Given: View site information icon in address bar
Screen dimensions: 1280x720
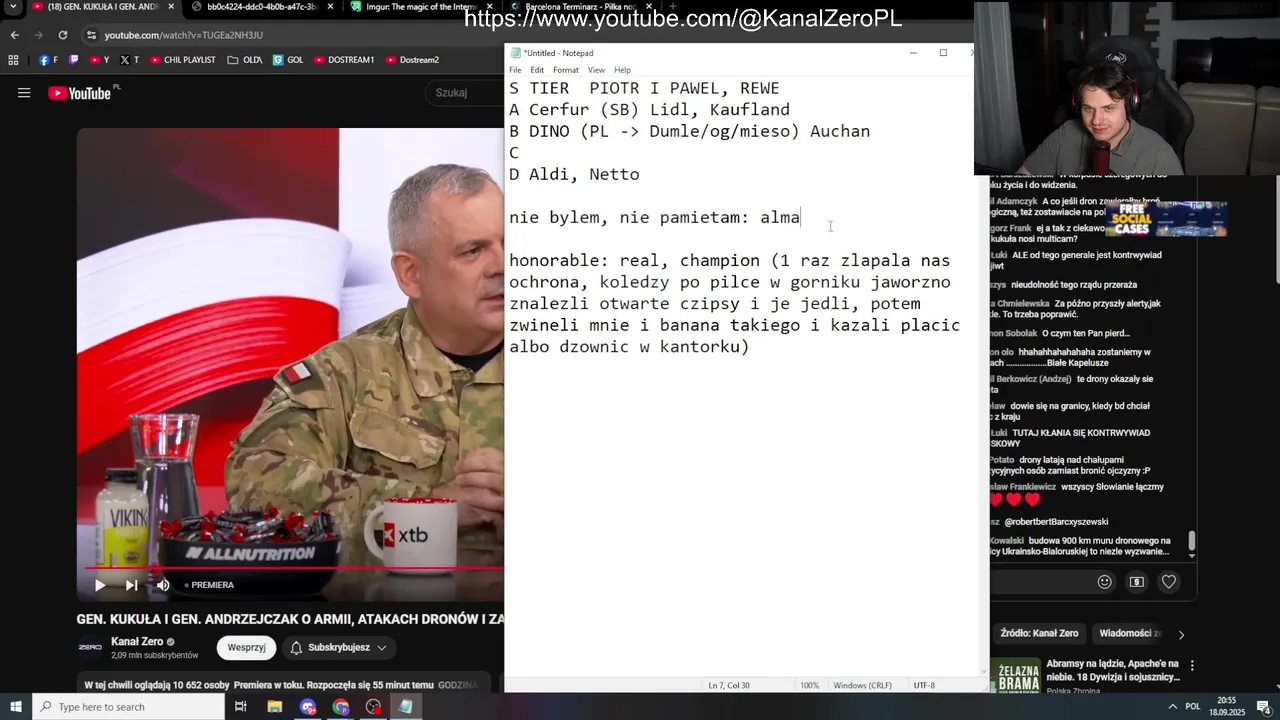Looking at the screenshot, I should (91, 35).
